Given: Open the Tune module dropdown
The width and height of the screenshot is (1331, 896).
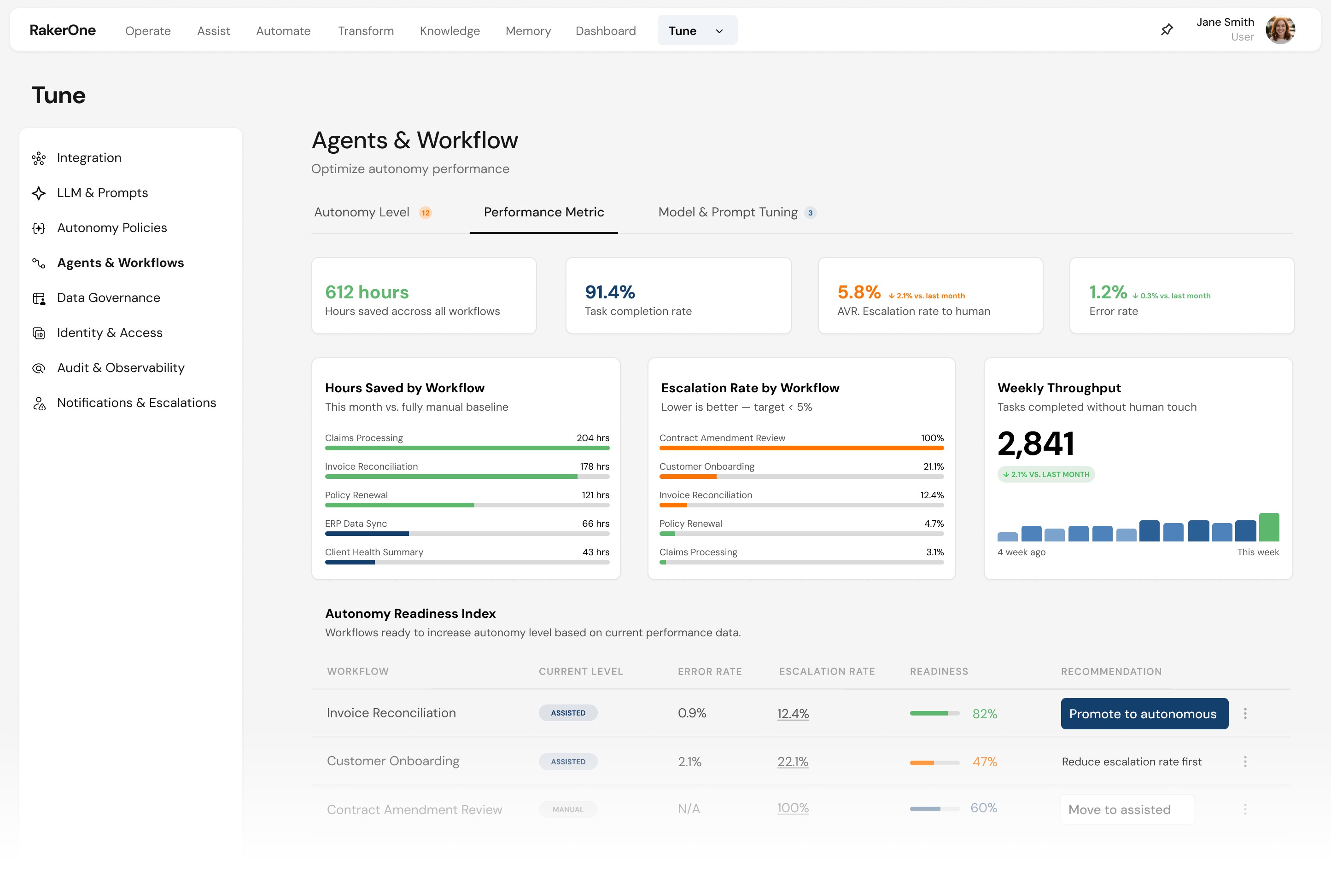Looking at the screenshot, I should [697, 30].
